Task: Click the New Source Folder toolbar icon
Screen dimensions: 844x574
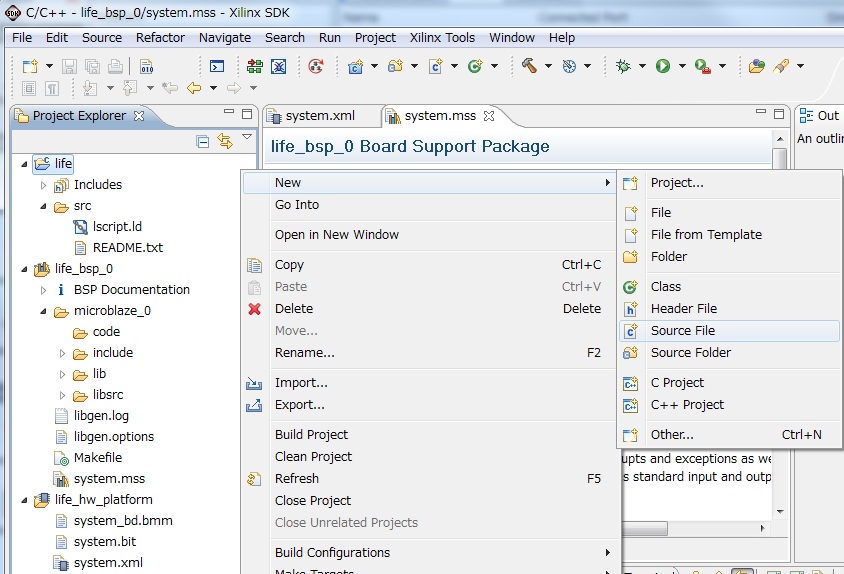Action: pos(396,66)
